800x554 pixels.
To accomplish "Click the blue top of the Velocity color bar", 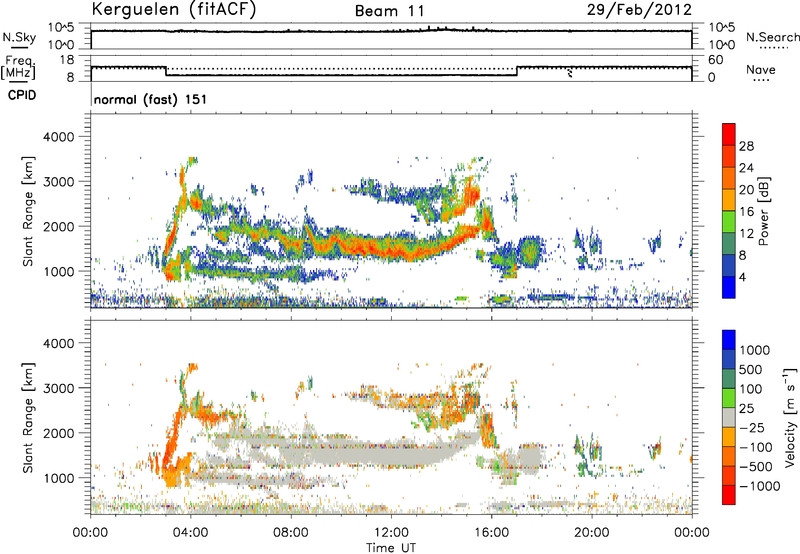I will (x=729, y=339).
